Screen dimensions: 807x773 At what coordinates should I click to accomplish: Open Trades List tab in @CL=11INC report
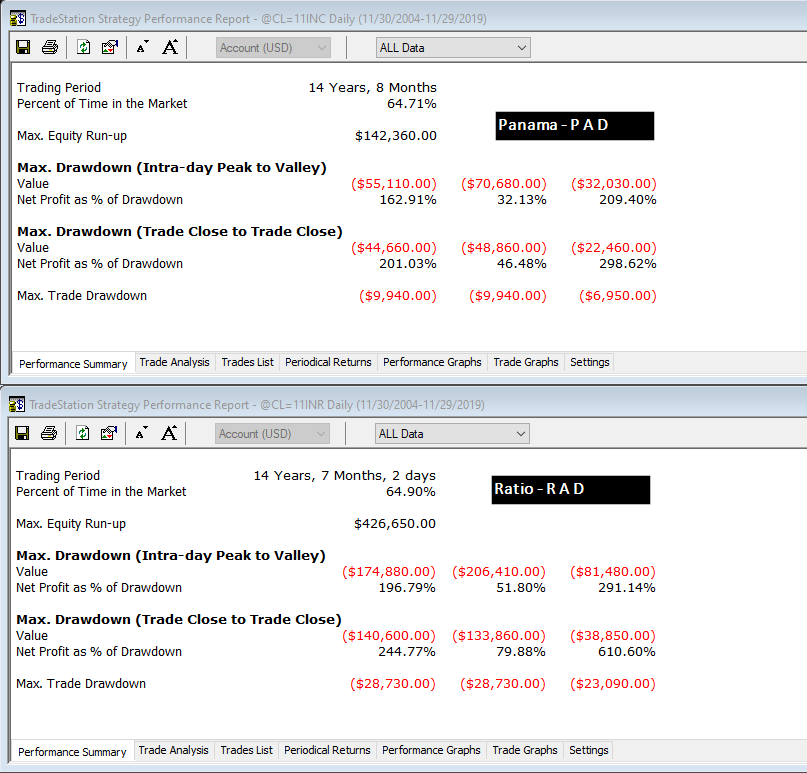247,362
